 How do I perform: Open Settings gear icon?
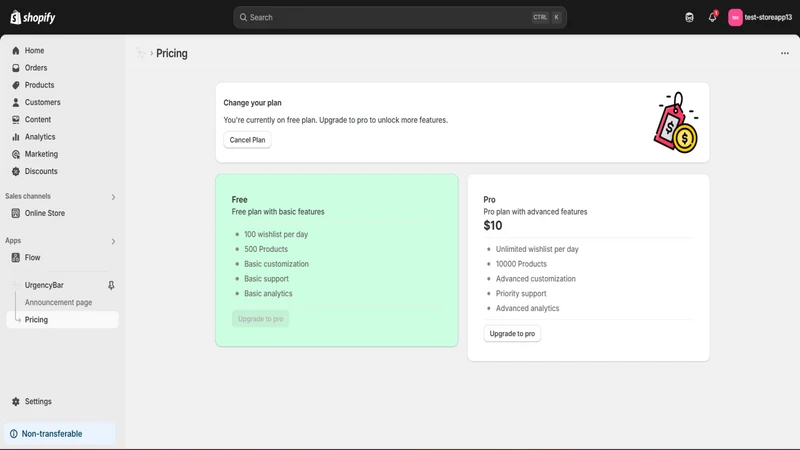pyautogui.click(x=16, y=402)
